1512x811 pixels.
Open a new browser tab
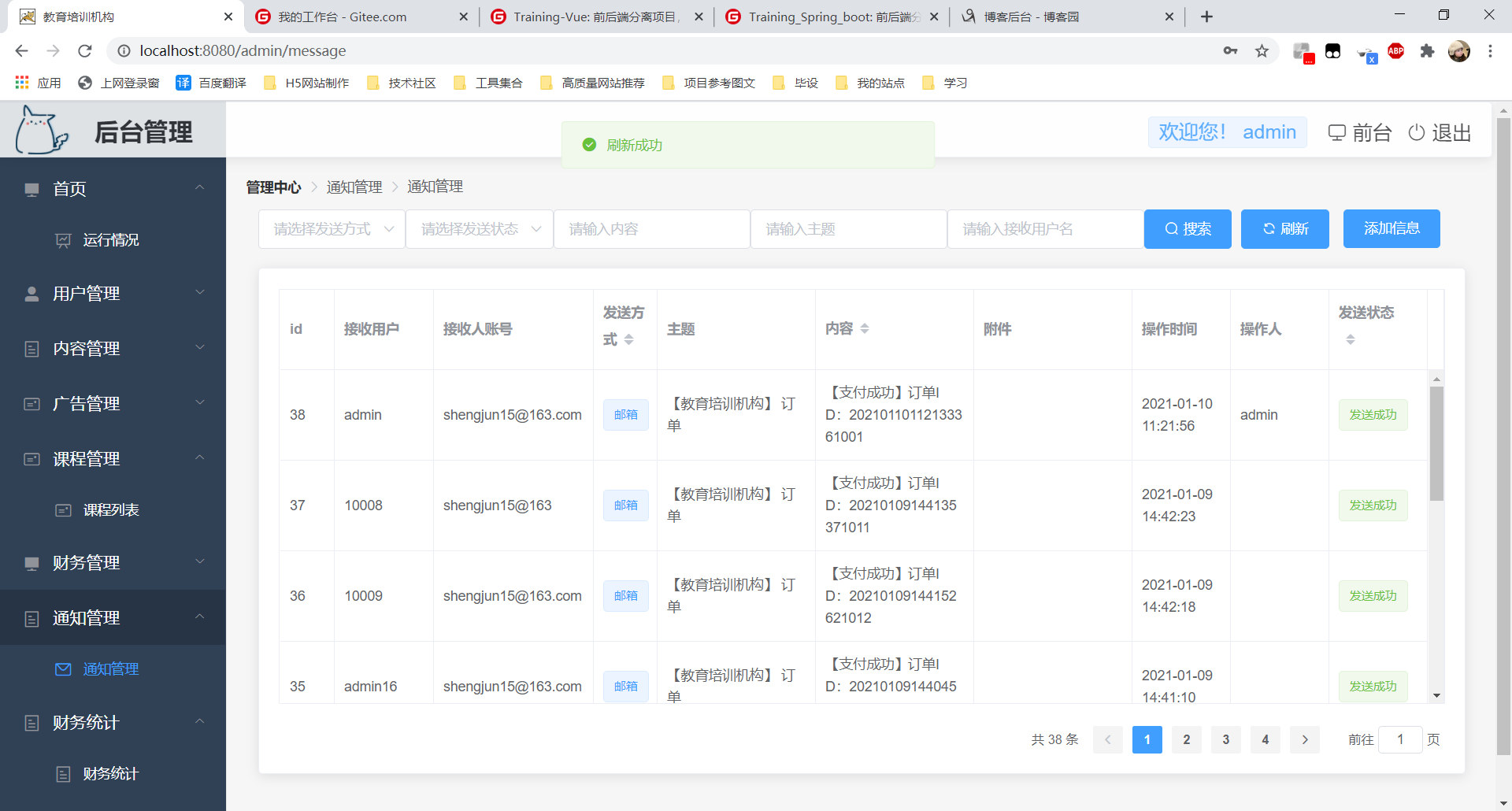[1206, 17]
